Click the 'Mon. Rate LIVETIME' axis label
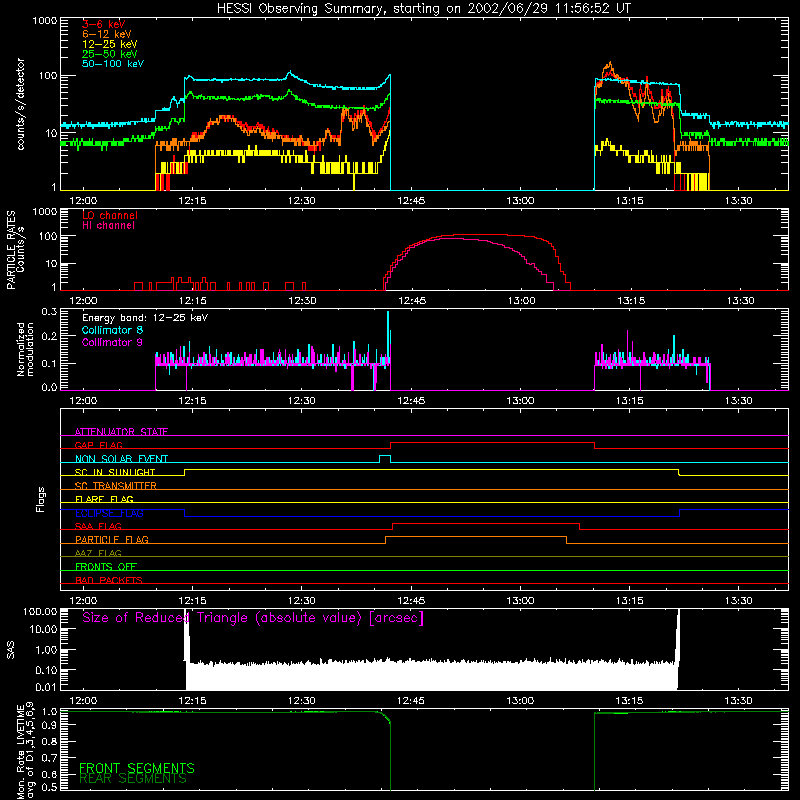This screenshot has width=800, height=800. (x=20, y=752)
